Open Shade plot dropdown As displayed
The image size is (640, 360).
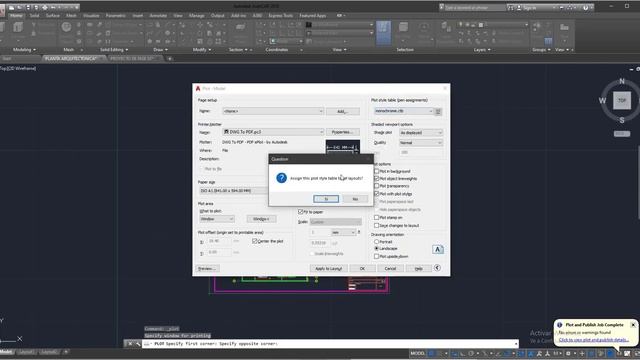(421, 133)
